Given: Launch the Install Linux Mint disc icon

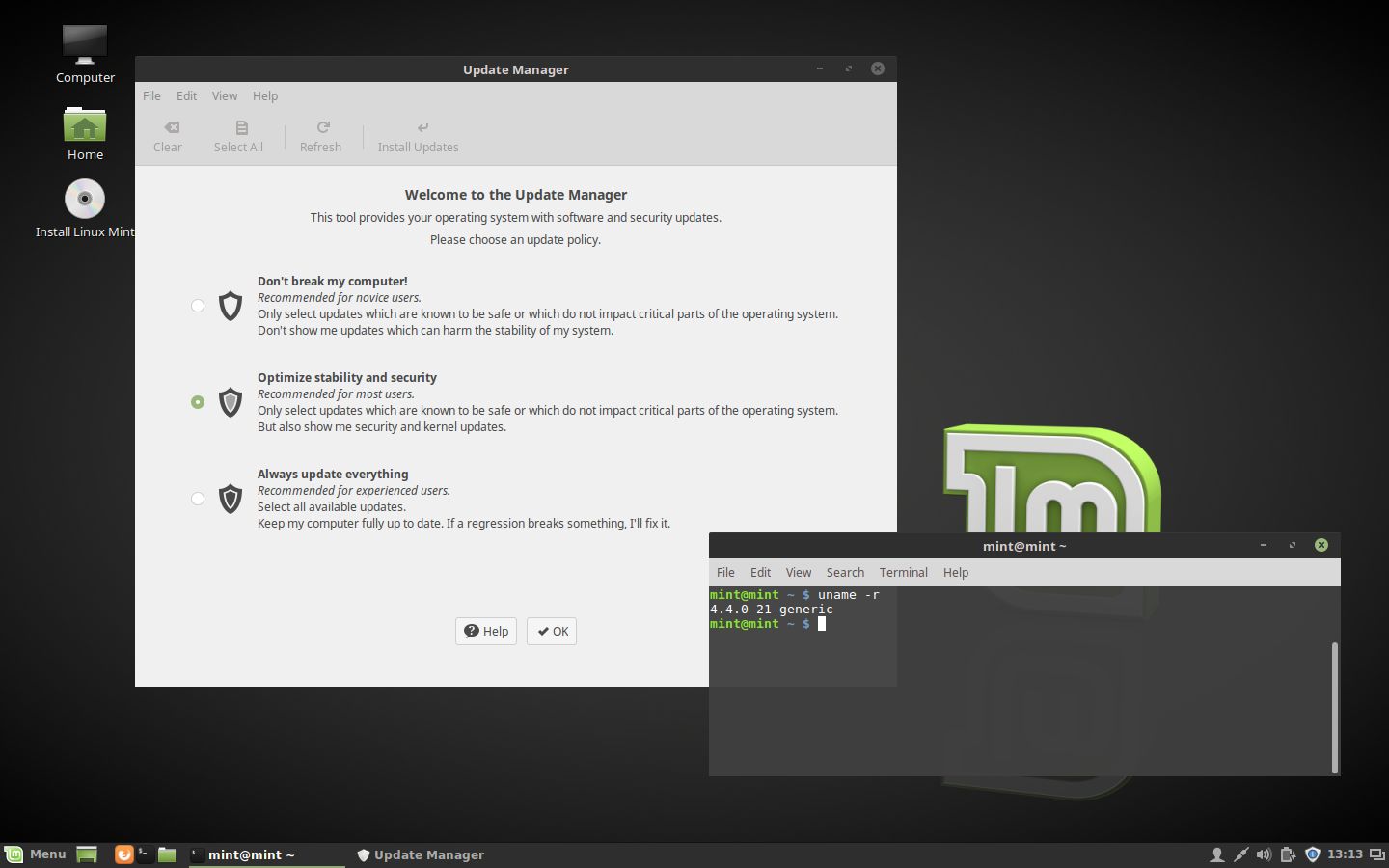Looking at the screenshot, I should tap(85, 208).
